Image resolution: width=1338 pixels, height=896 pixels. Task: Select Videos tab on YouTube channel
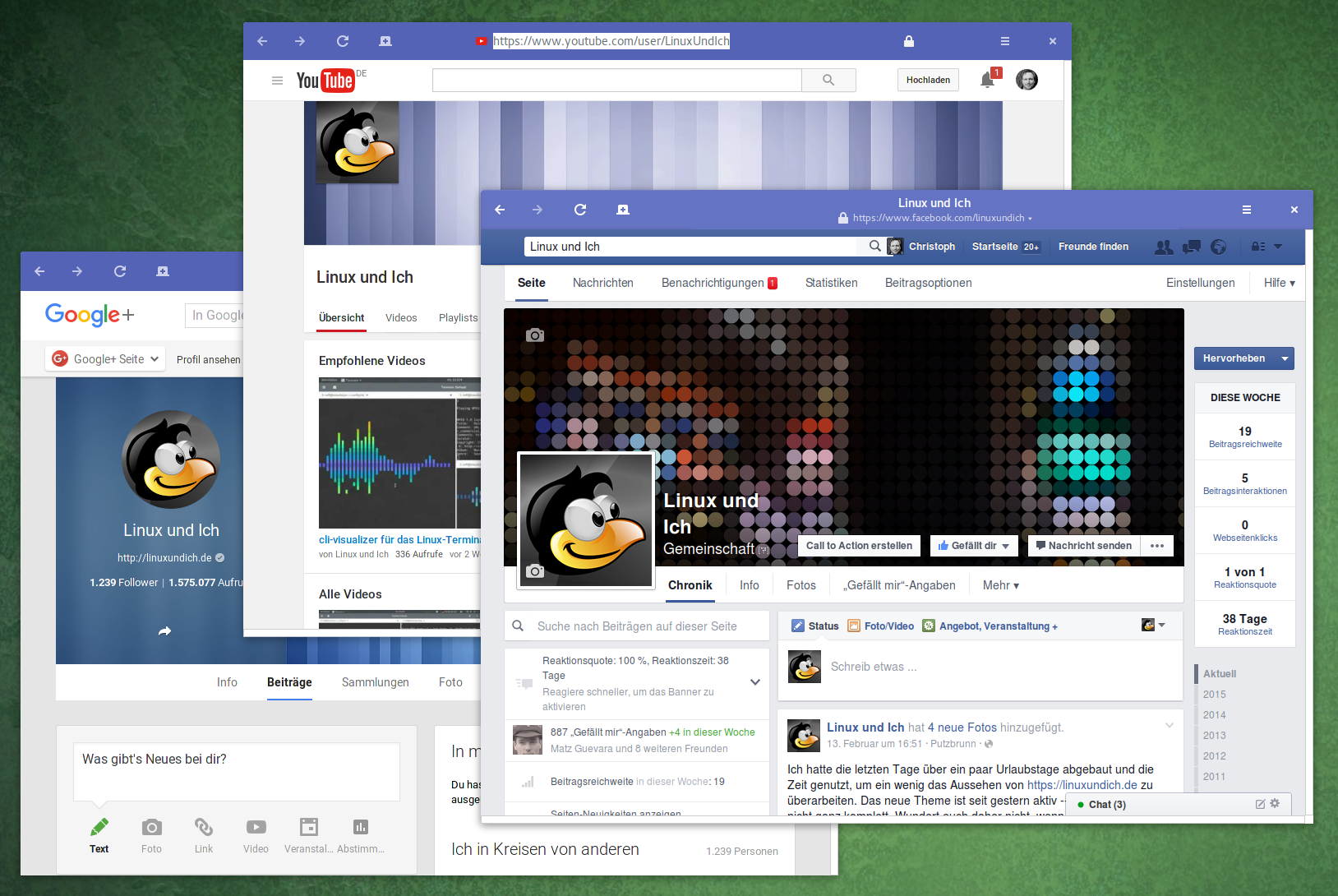pyautogui.click(x=401, y=318)
